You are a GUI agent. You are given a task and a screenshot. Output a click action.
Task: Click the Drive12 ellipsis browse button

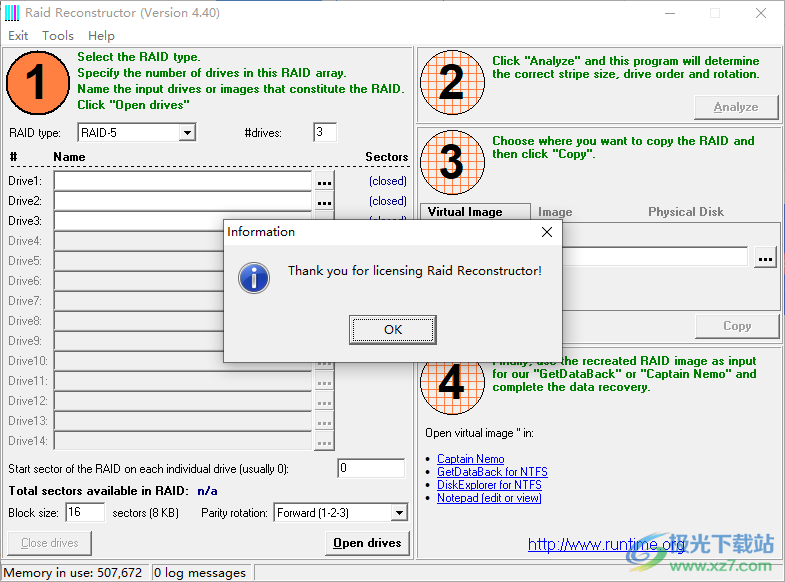pos(324,402)
